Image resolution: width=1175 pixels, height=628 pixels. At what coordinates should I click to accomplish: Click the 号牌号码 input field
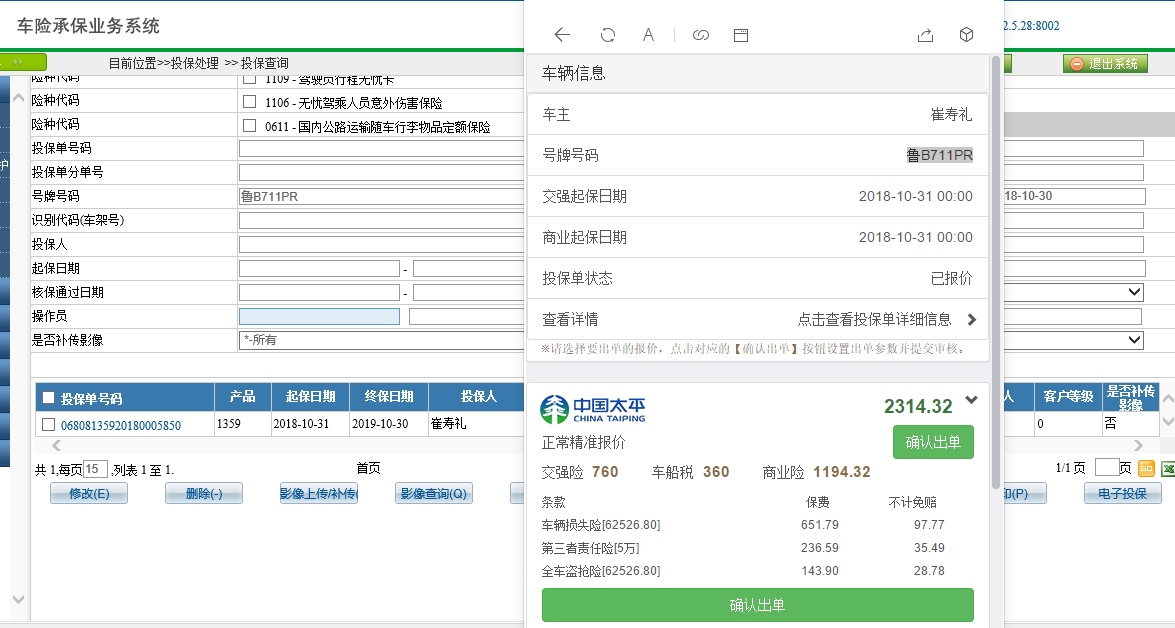380,196
